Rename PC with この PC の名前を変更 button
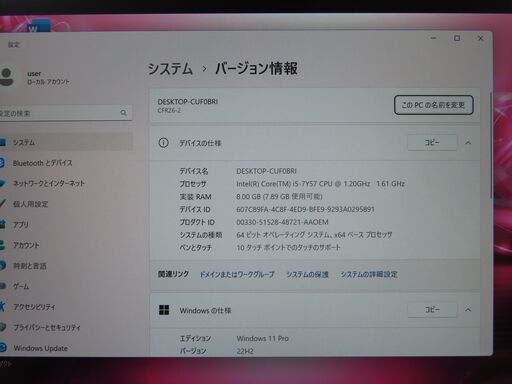 tap(433, 105)
